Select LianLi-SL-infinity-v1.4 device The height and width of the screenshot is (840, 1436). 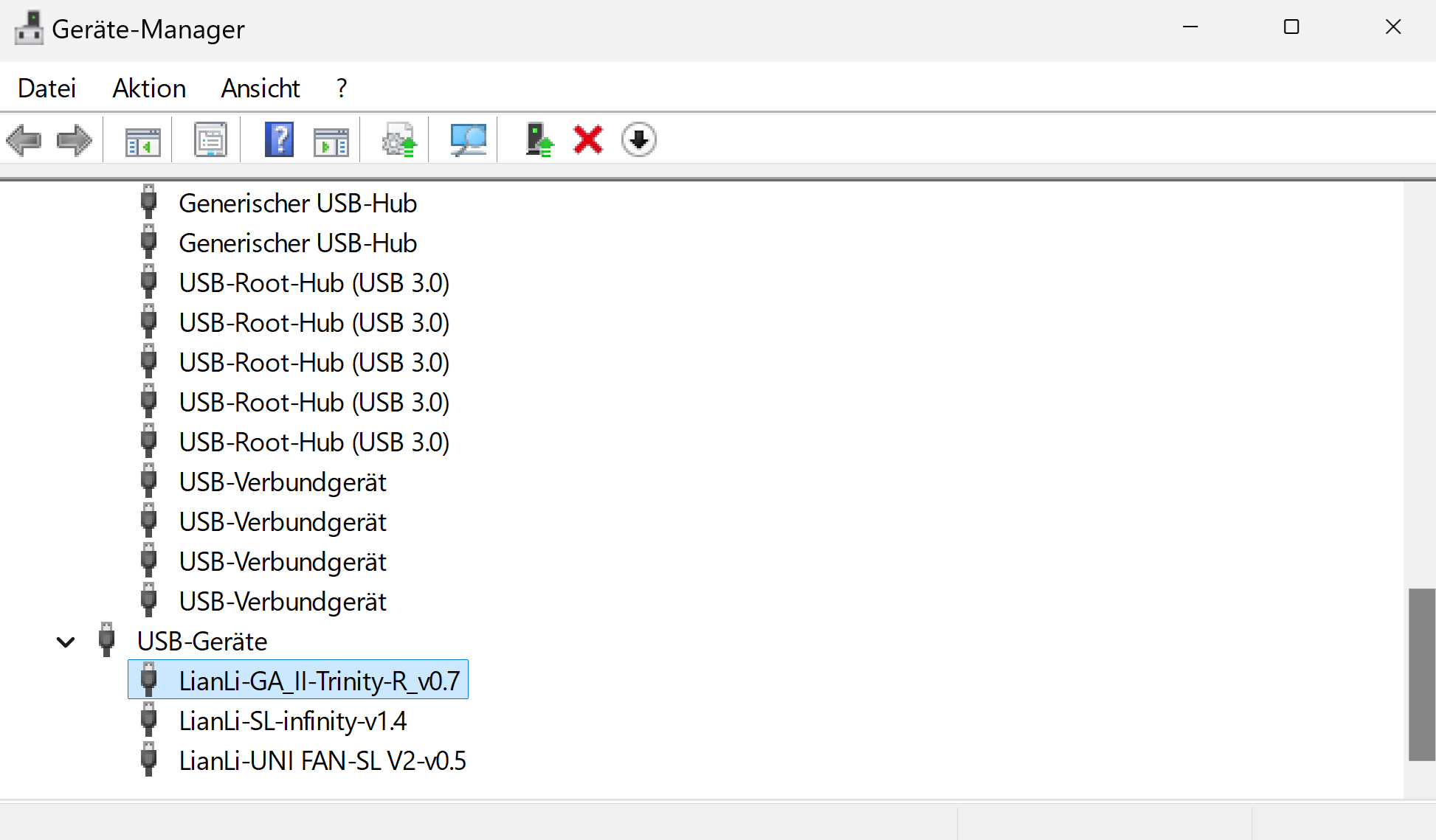(292, 721)
